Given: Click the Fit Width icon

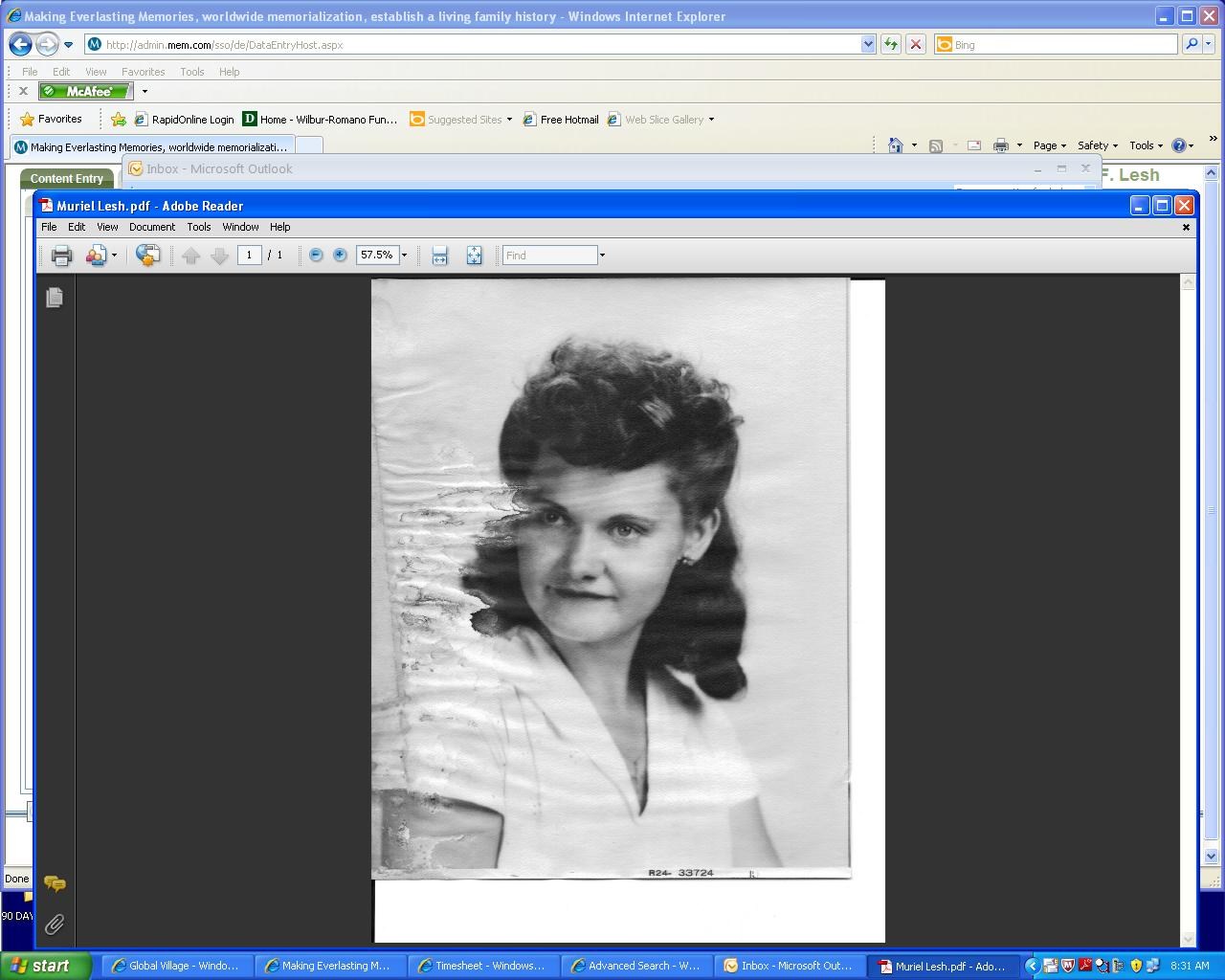Looking at the screenshot, I should 439,255.
